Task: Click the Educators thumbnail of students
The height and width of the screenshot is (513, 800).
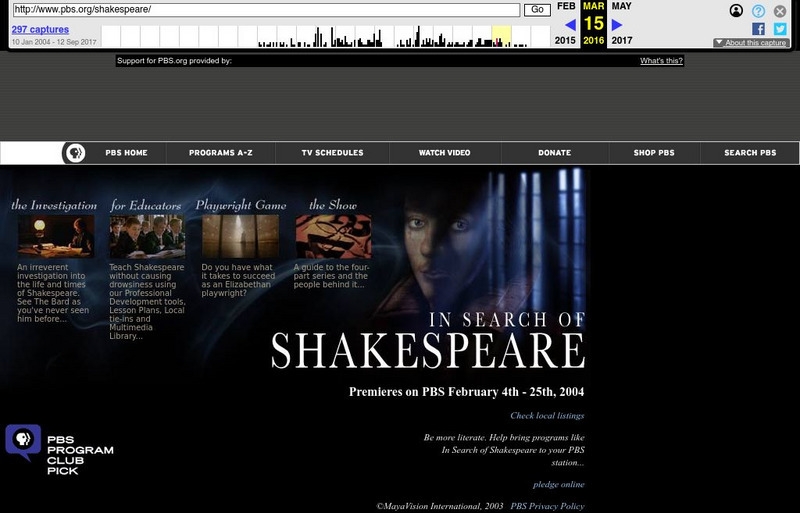Action: tap(147, 236)
